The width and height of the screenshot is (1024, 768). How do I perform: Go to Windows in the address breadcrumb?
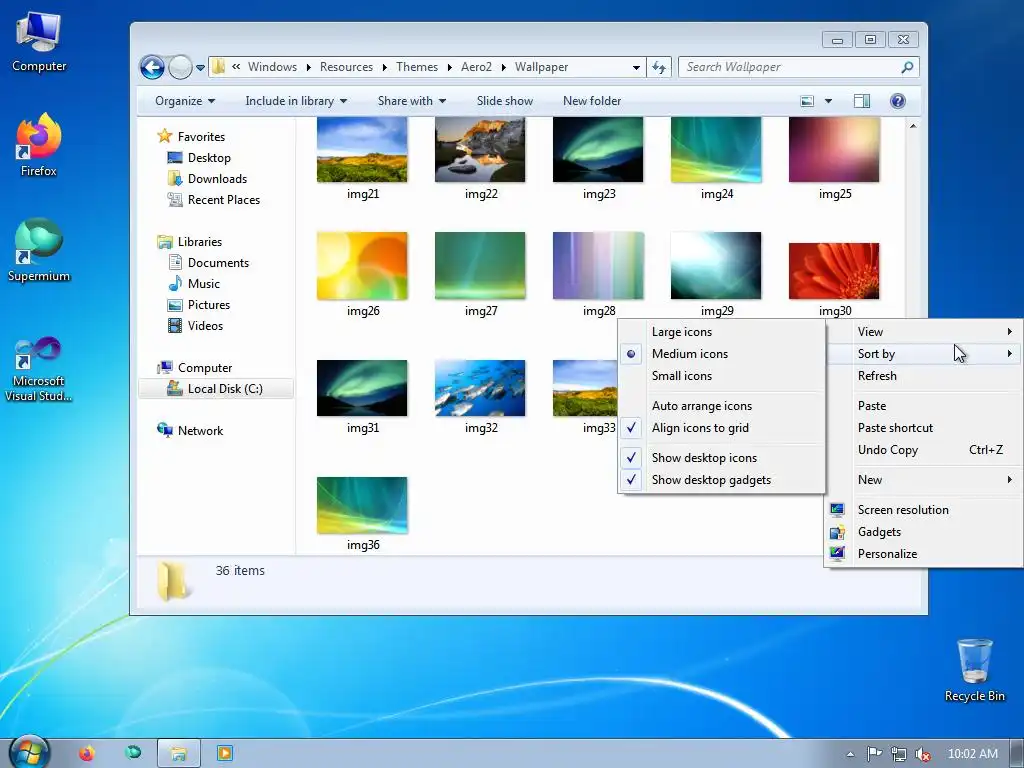pyautogui.click(x=272, y=67)
